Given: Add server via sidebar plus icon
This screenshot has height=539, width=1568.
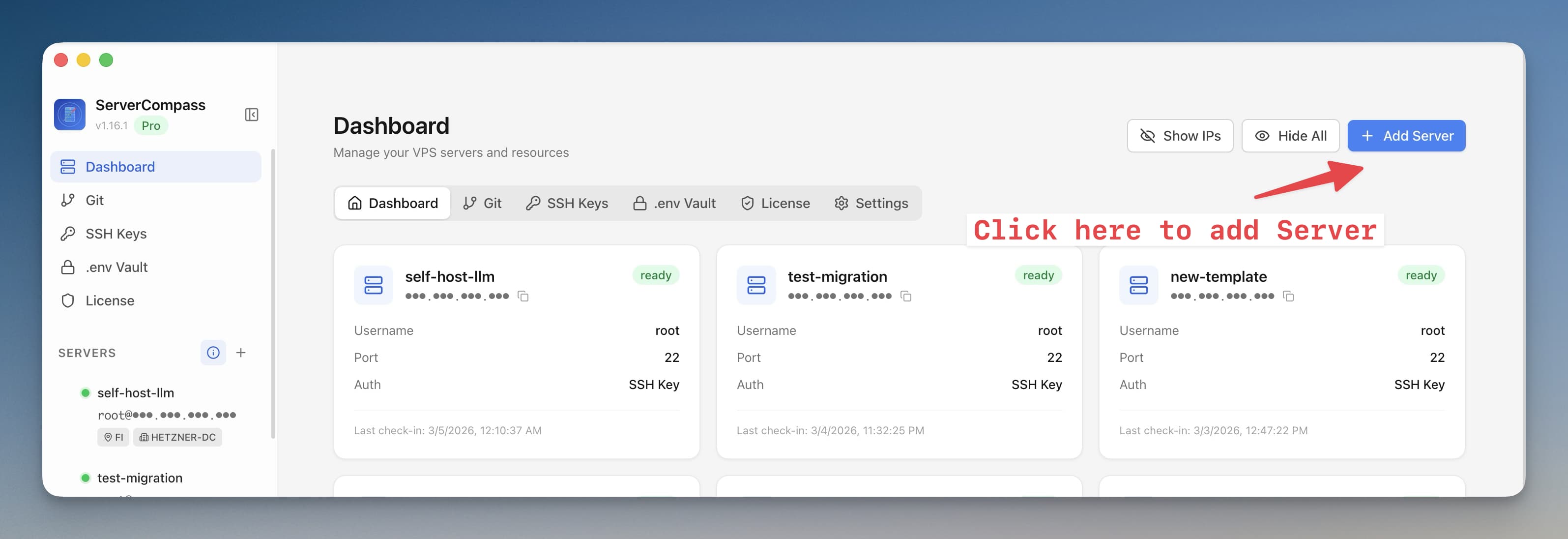Looking at the screenshot, I should click(x=241, y=353).
